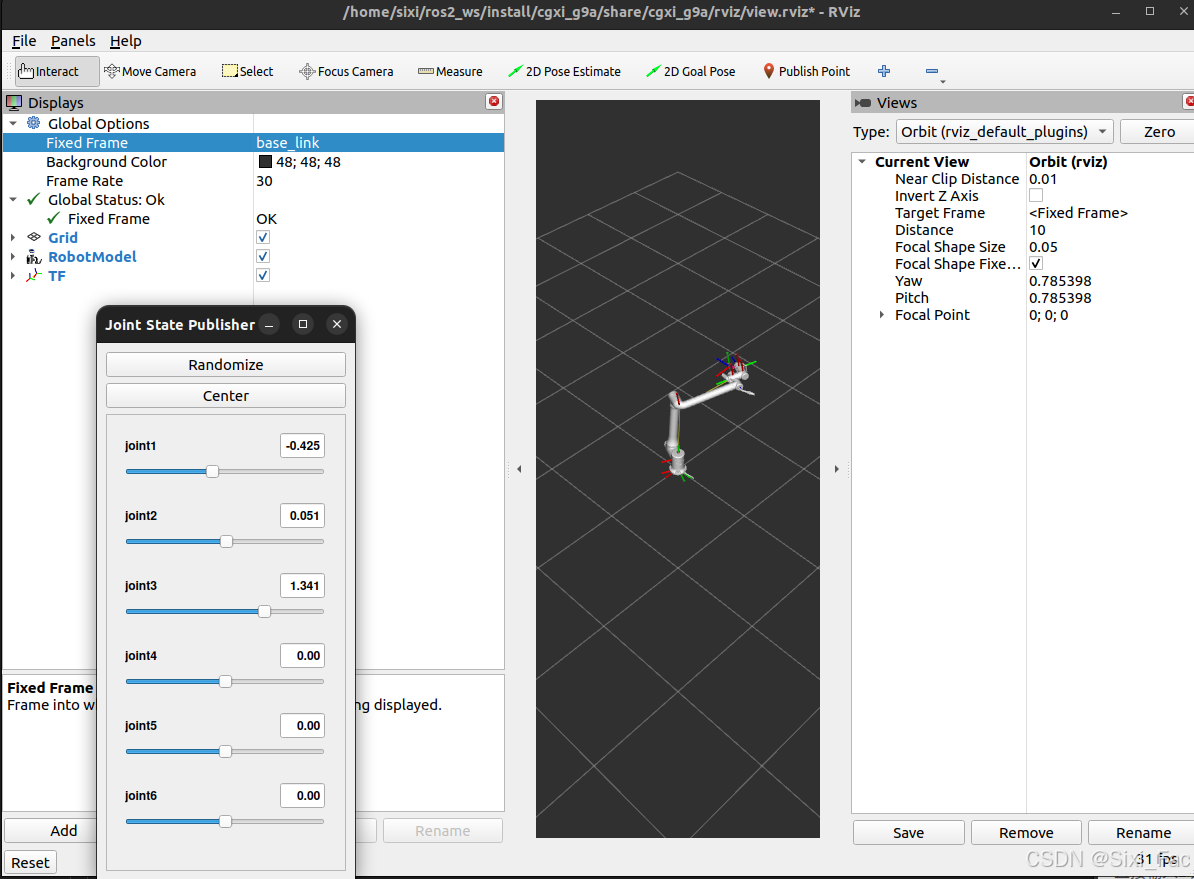Click the Add display button
This screenshot has height=879, width=1194.
52,830
